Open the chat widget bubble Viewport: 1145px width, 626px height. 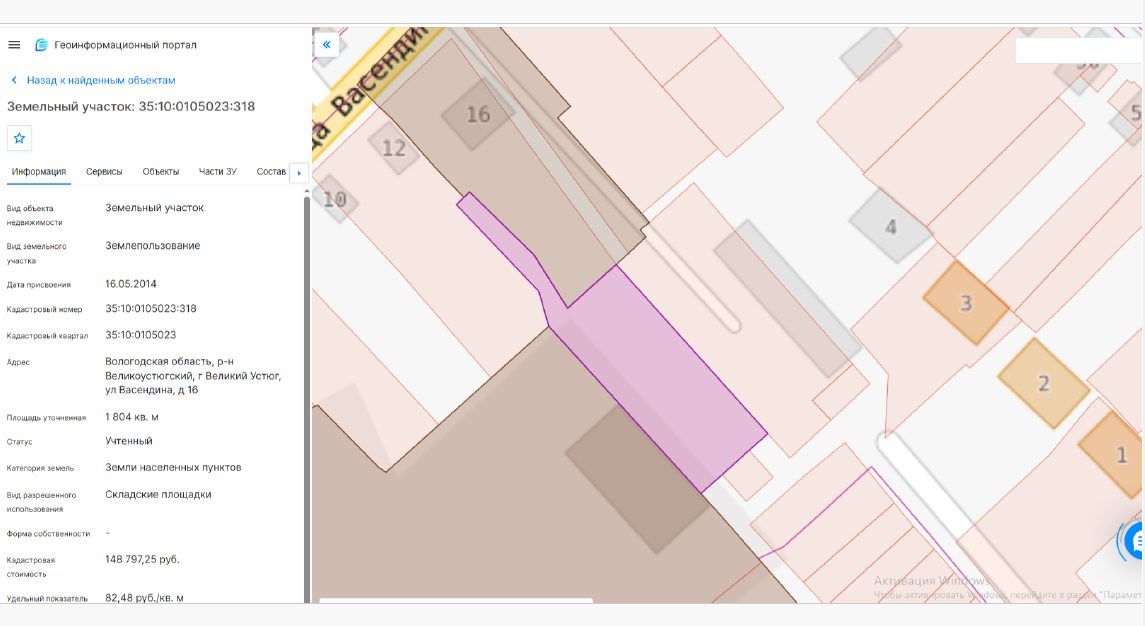(x=1134, y=541)
